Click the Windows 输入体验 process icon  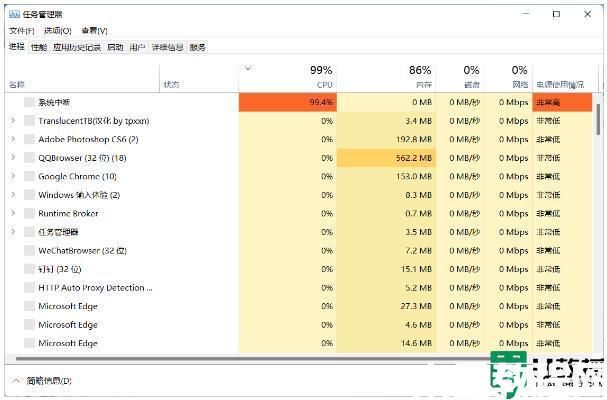[x=29, y=195]
